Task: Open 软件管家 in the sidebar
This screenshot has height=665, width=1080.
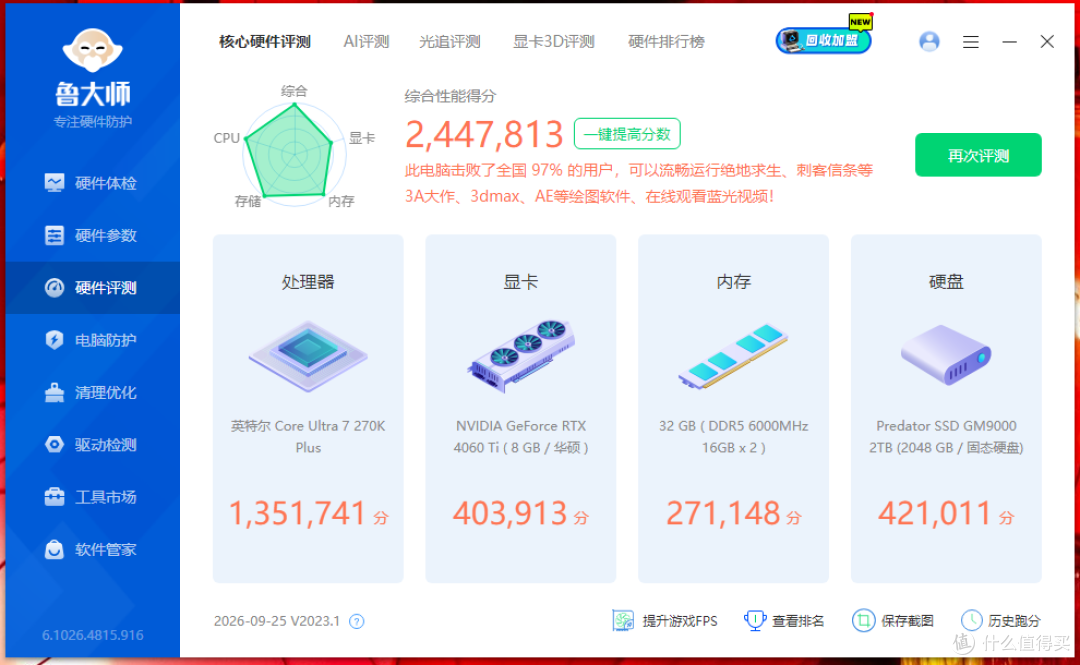Action: click(92, 550)
